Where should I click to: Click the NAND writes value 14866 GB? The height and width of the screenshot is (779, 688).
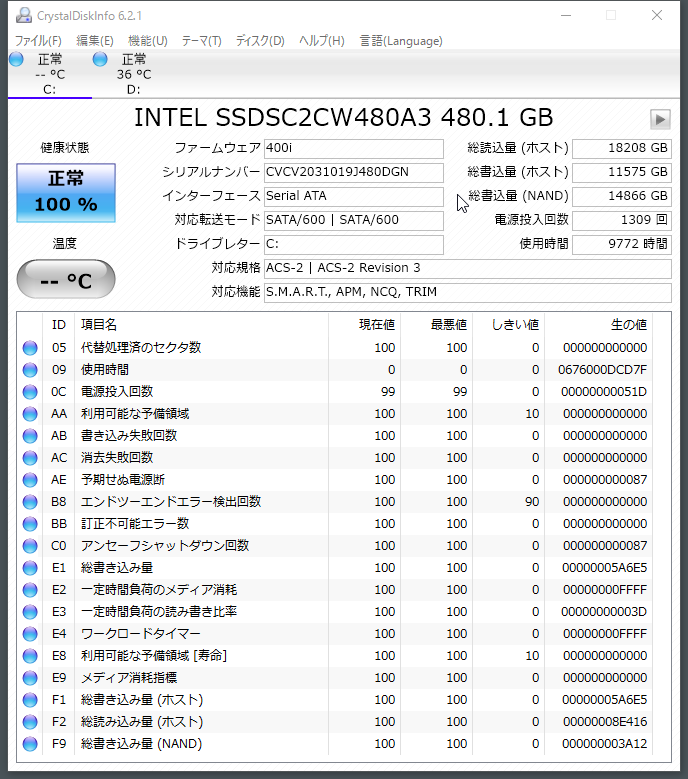click(621, 196)
